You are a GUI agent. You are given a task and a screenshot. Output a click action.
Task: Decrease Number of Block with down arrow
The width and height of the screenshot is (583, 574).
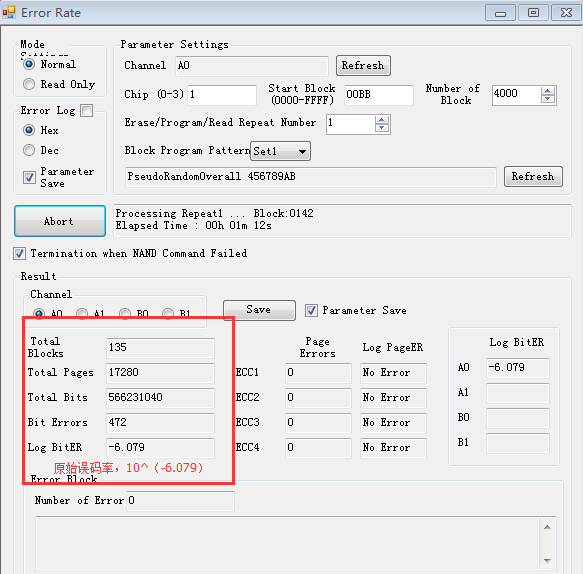[x=547, y=99]
